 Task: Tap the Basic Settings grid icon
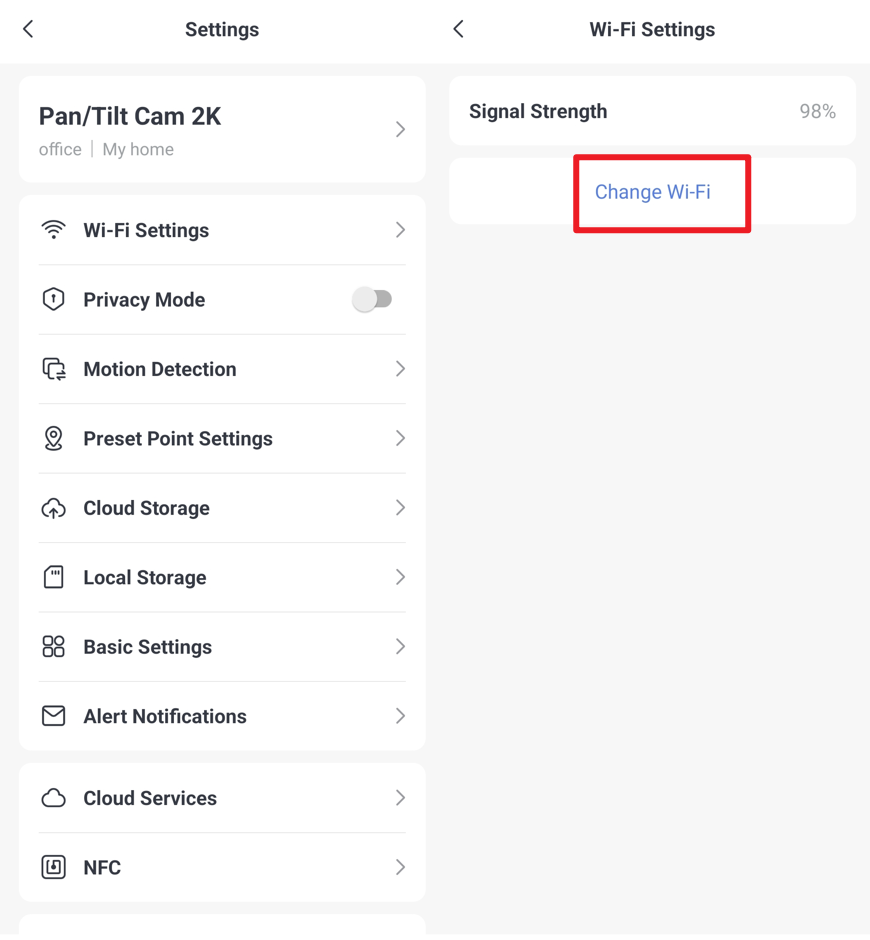(x=53, y=647)
